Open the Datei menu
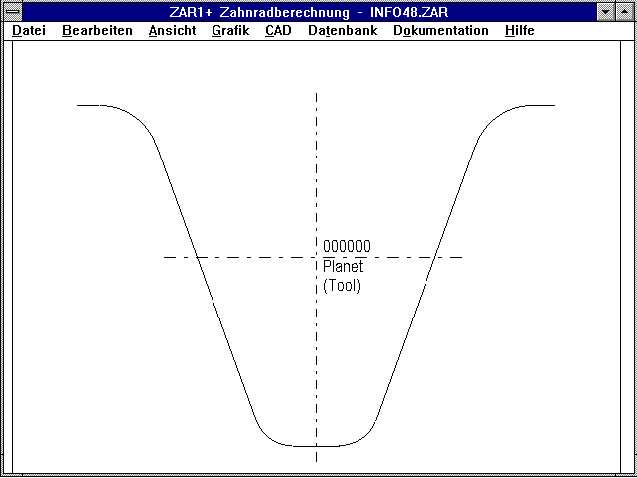The width and height of the screenshot is (637, 478). click(29, 31)
